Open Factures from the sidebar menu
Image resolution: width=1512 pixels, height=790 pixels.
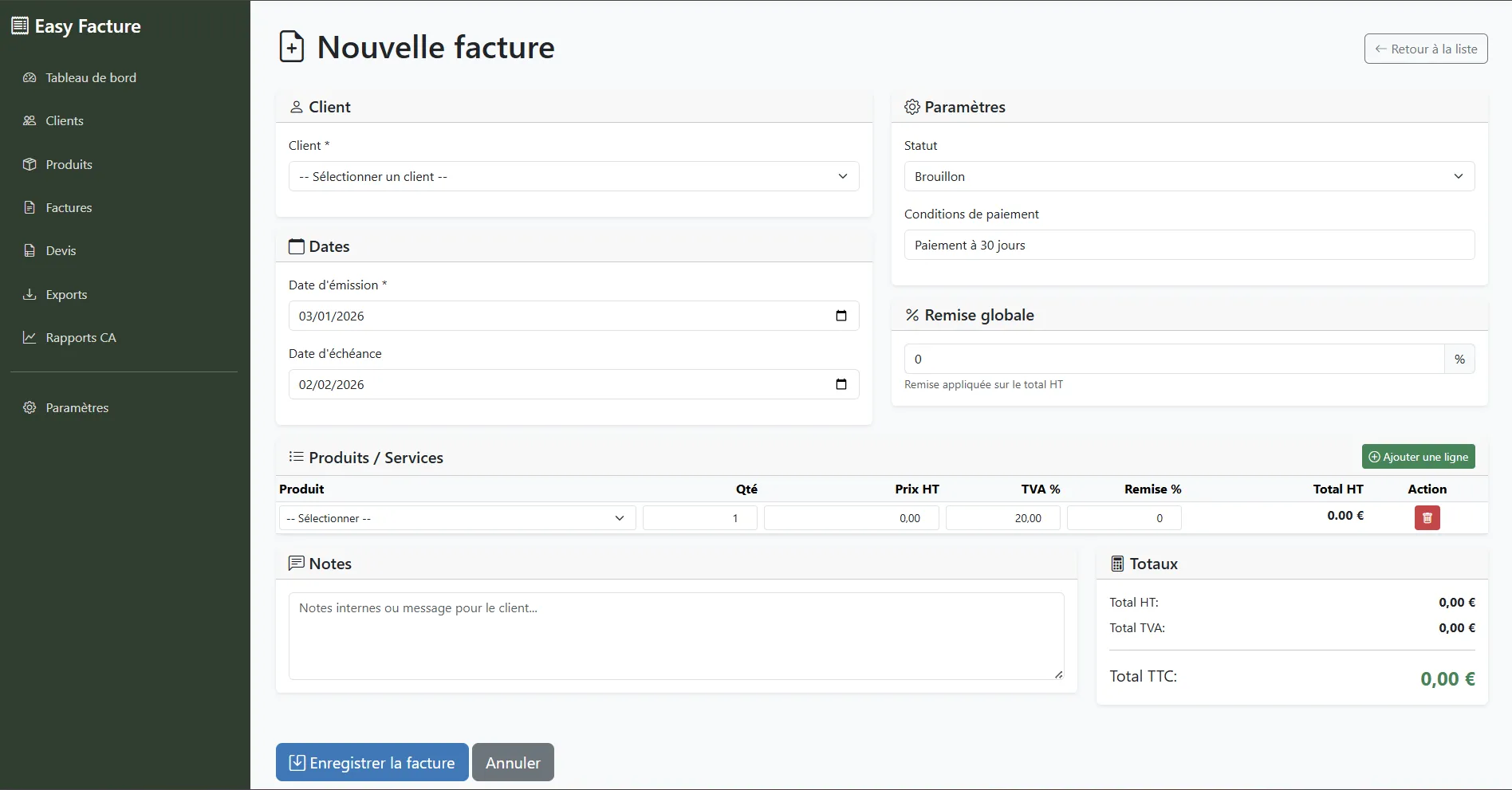tap(69, 208)
